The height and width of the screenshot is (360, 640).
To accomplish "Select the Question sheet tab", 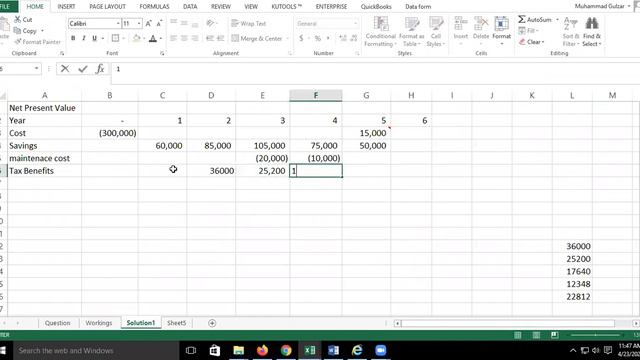I will point(58,323).
